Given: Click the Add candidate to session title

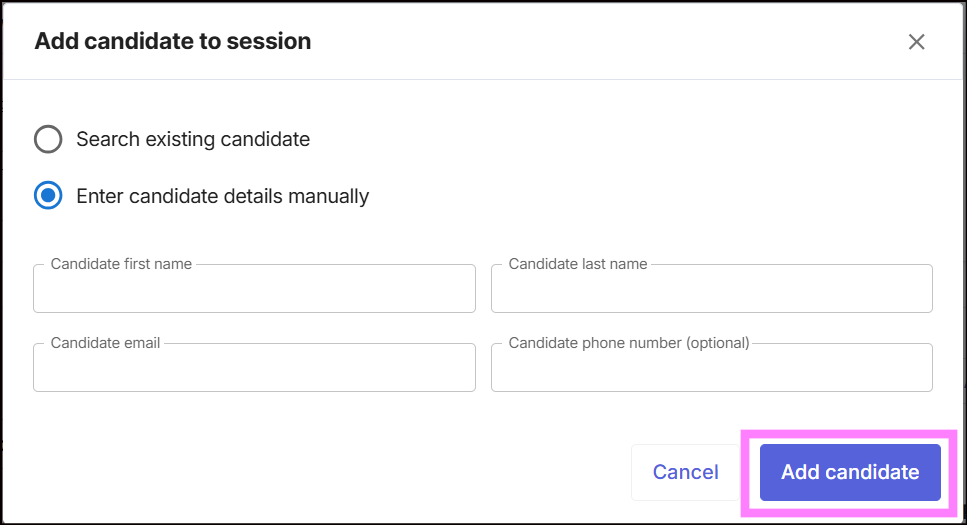Looking at the screenshot, I should [173, 42].
